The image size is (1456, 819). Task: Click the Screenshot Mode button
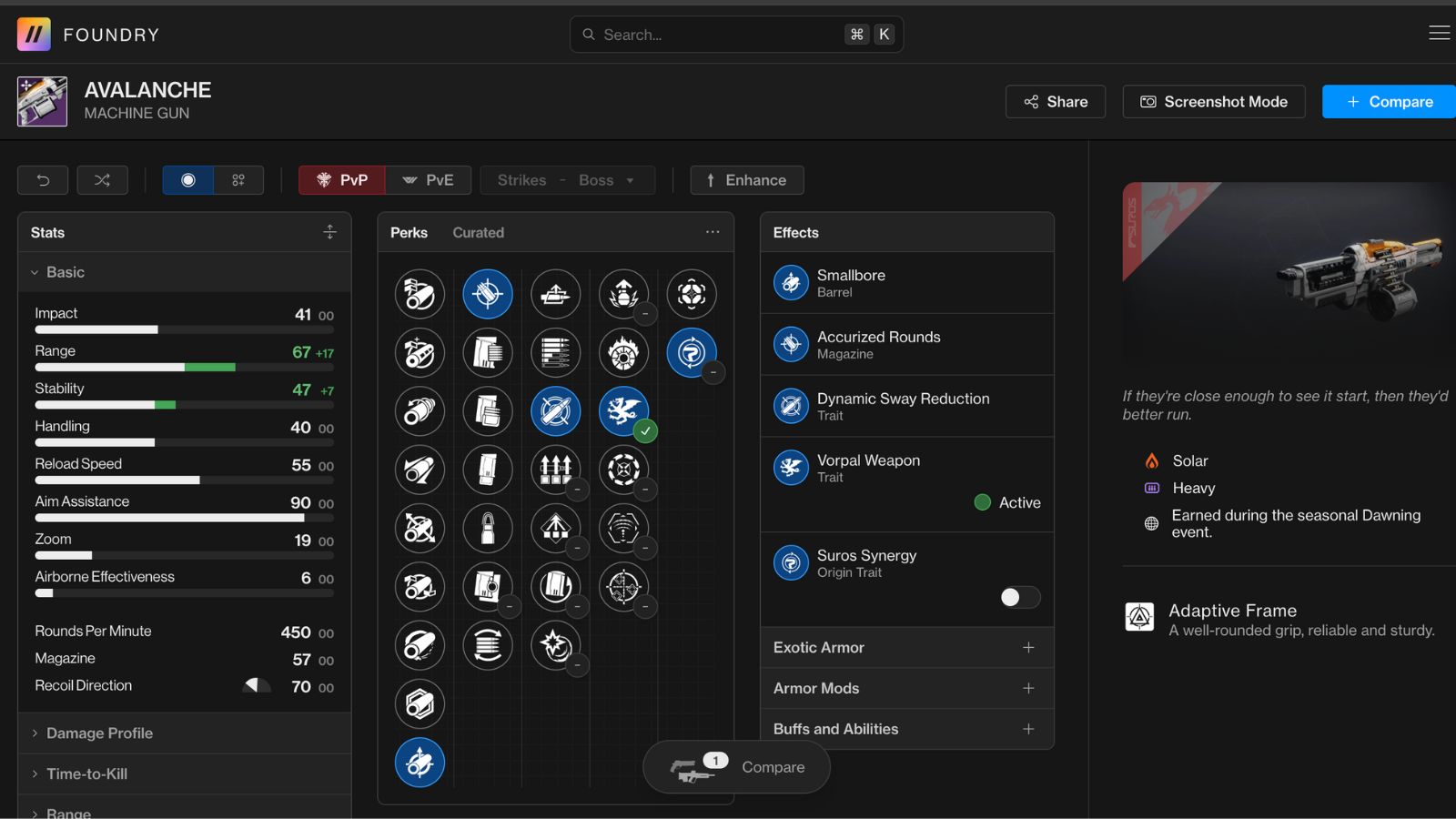pos(1213,102)
